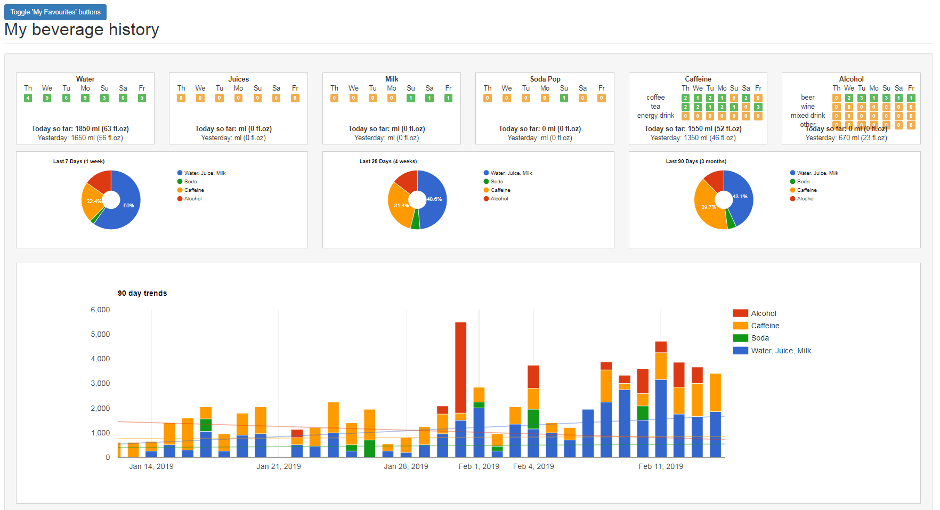
Task: Click the tea row Friday badge
Action: click(758, 107)
